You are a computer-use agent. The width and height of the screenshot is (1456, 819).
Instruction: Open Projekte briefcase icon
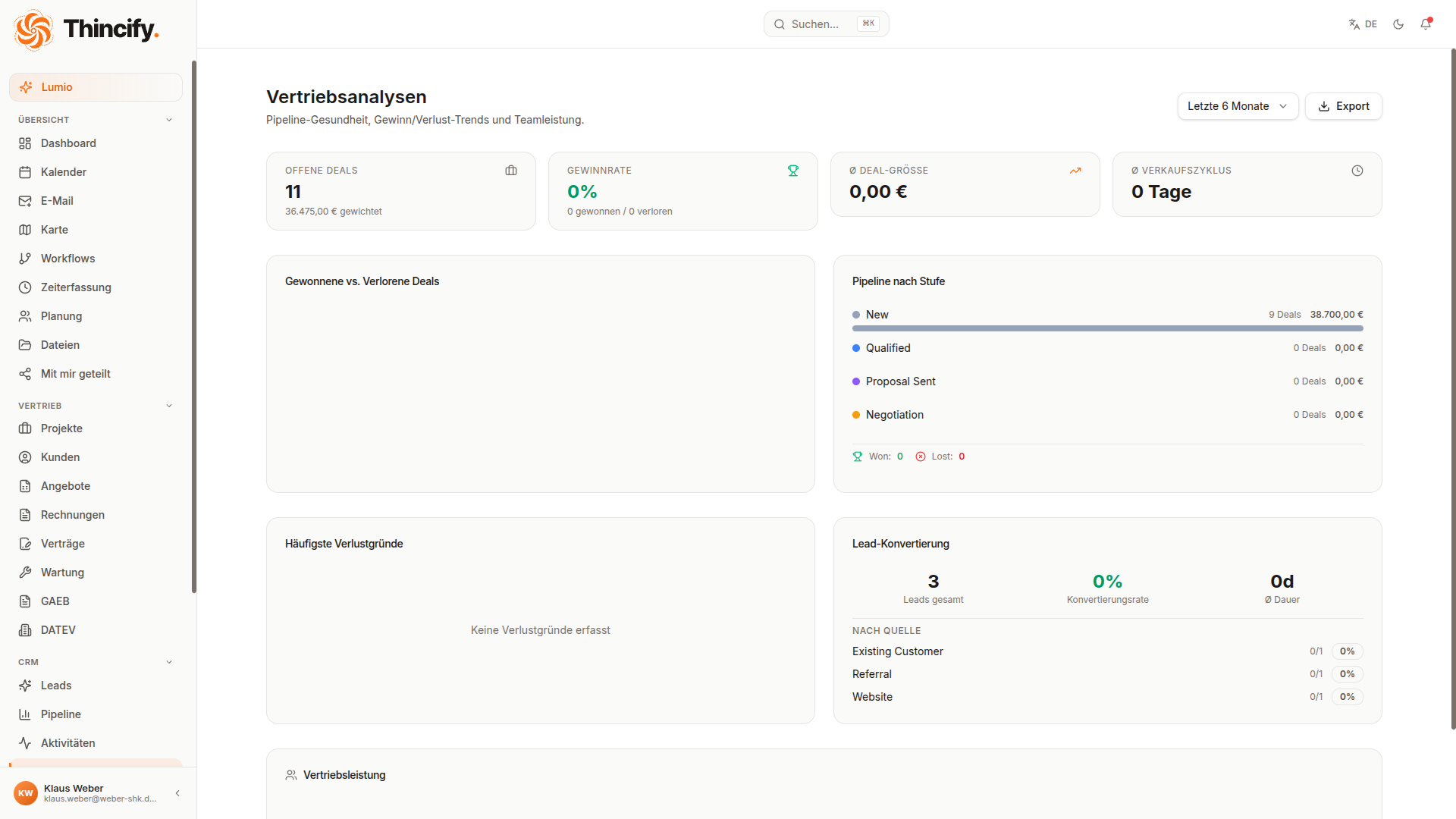25,428
